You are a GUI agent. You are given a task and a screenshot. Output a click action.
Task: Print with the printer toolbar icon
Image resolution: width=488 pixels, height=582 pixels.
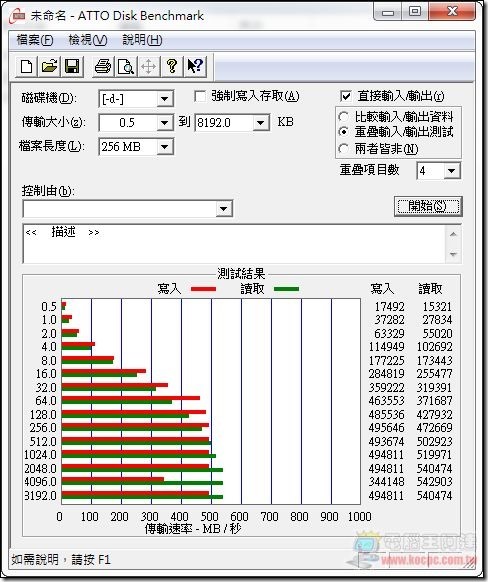click(x=103, y=66)
